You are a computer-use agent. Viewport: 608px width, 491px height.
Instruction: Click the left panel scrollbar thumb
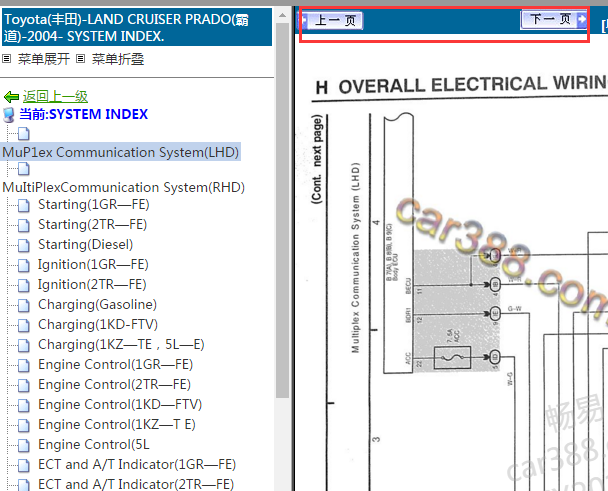[282, 211]
